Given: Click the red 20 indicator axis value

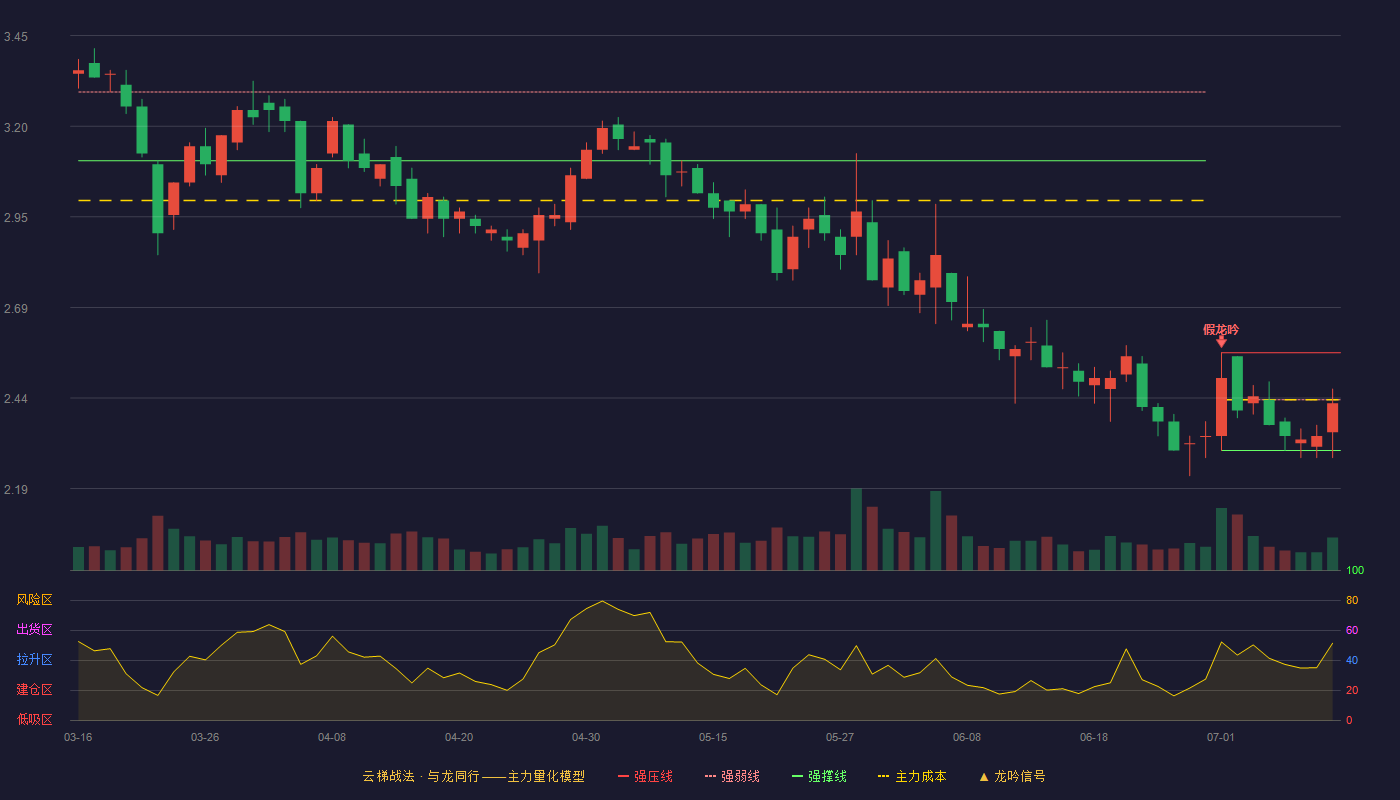Looking at the screenshot, I should point(1352,691).
